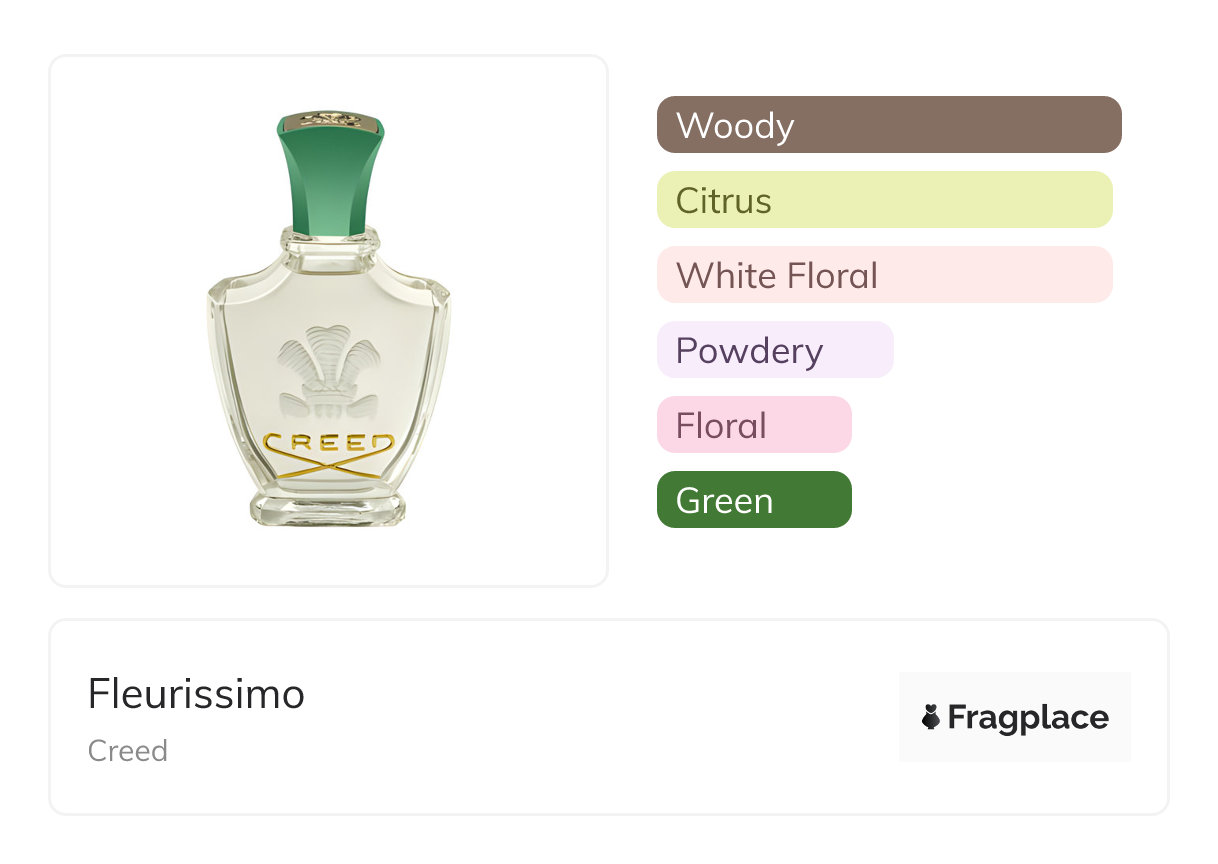Screen dimensions: 1218x864
Task: Click the Fragplace perfume bottle logo icon
Action: (x=931, y=717)
